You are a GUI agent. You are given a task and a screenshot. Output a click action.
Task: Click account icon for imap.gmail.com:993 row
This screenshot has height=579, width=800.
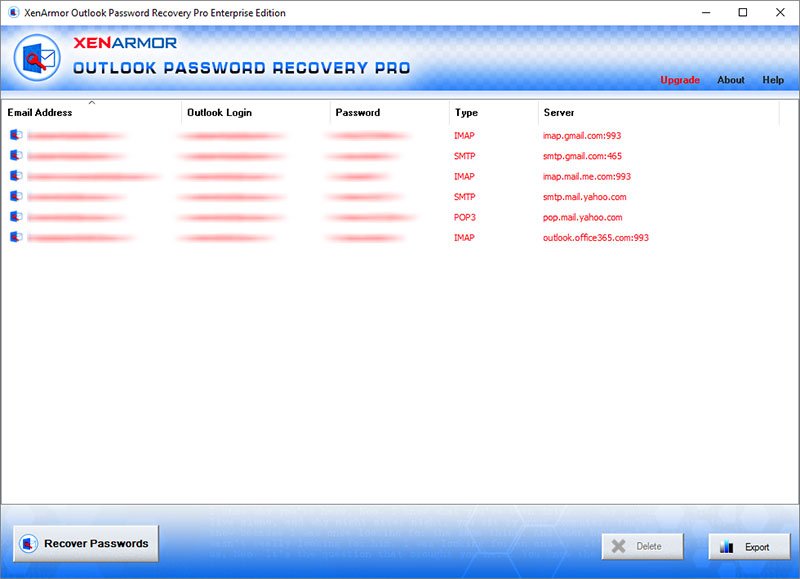[15, 135]
